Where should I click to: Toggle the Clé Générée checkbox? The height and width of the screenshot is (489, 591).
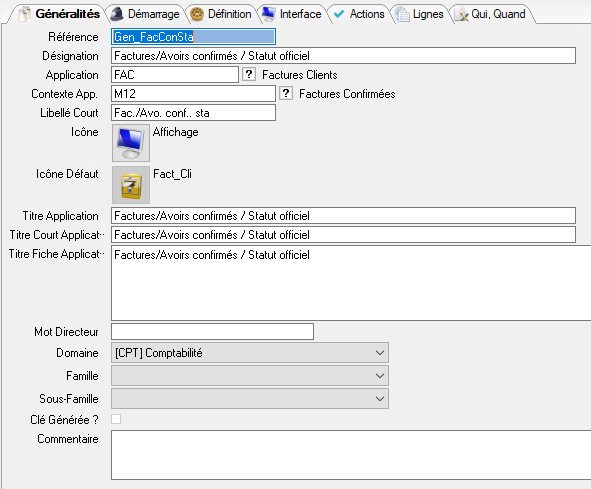tap(116, 419)
